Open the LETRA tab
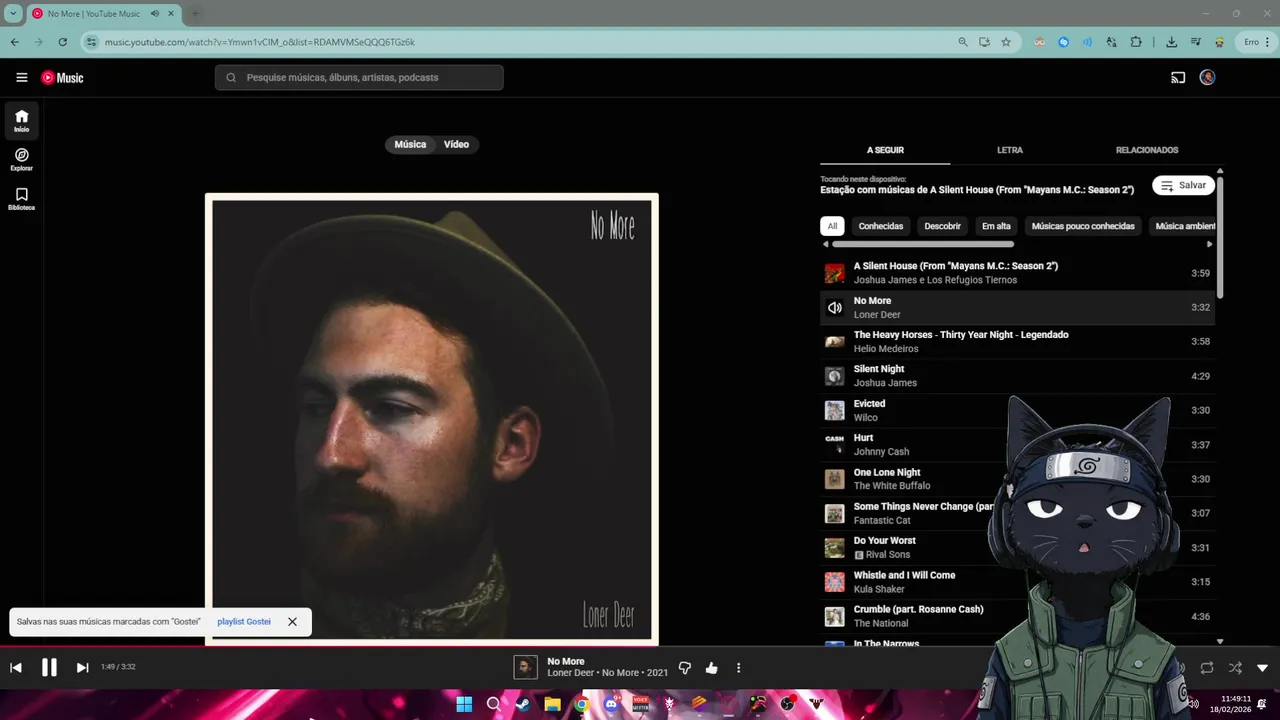Screen dimensions: 1280x720 click(1010, 150)
